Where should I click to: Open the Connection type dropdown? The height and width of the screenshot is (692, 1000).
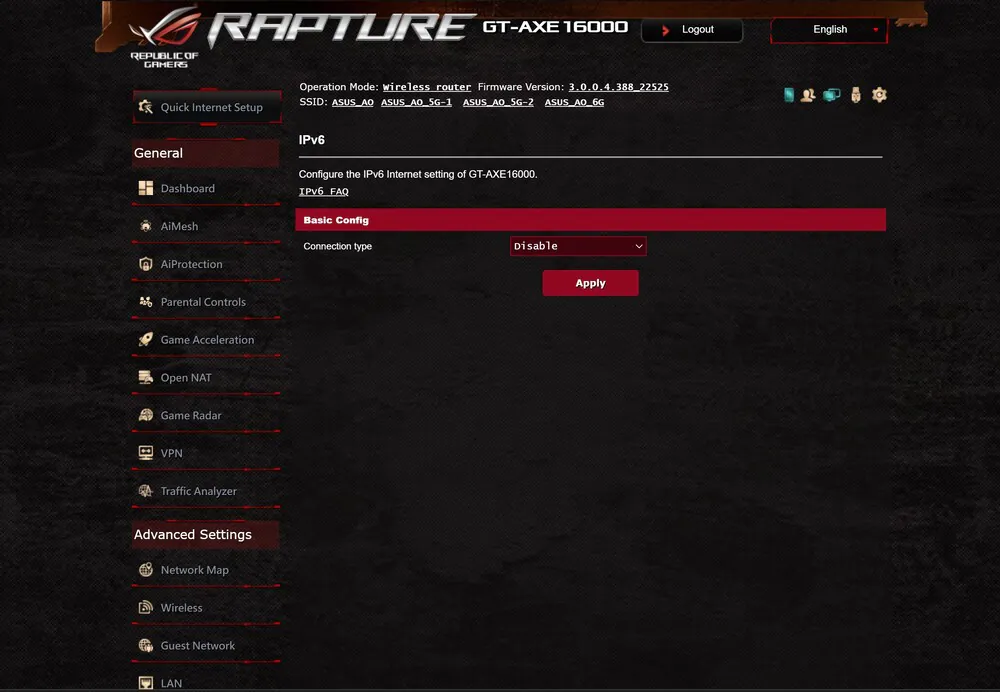click(x=578, y=246)
